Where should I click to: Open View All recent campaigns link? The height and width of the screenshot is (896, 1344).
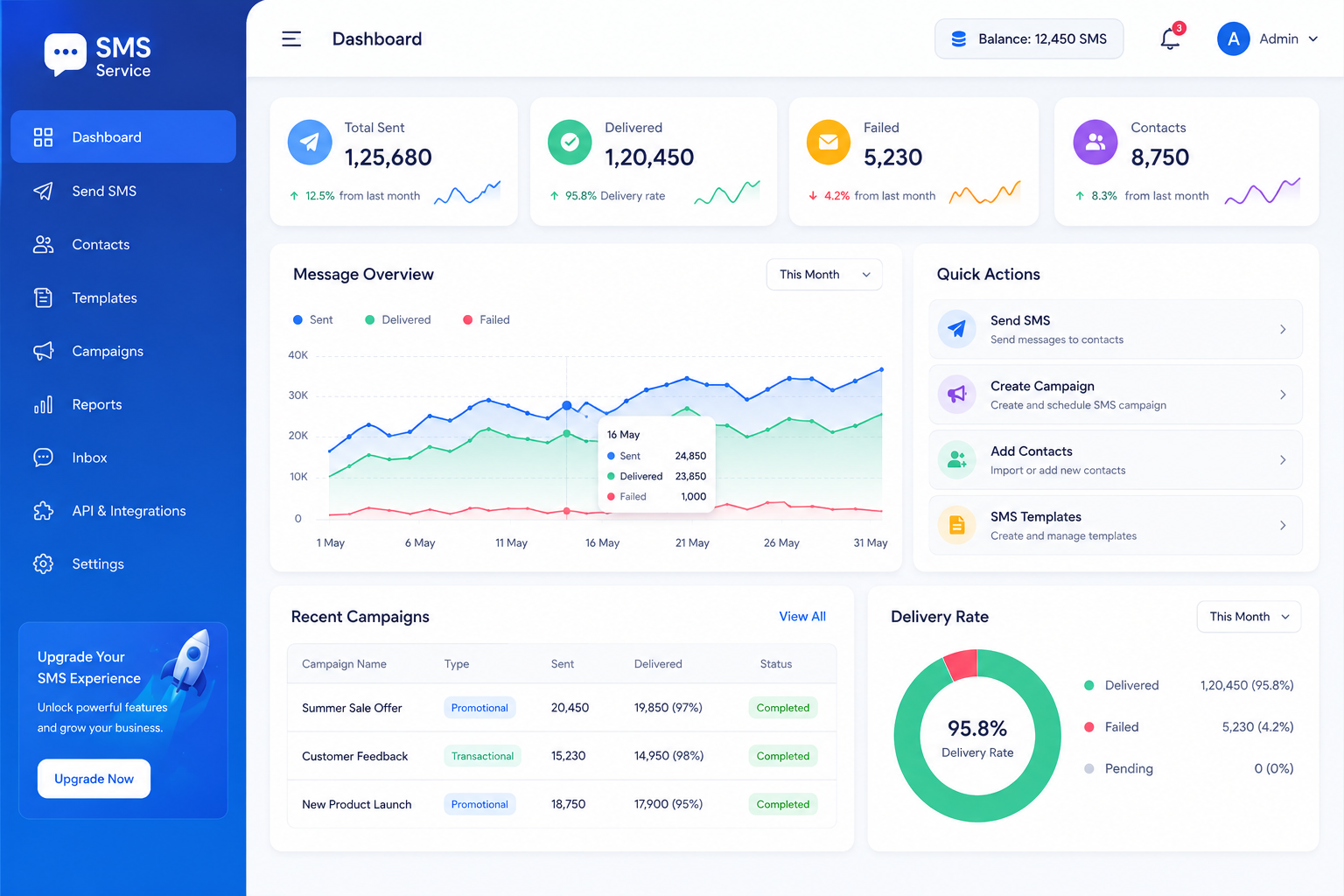tap(802, 617)
